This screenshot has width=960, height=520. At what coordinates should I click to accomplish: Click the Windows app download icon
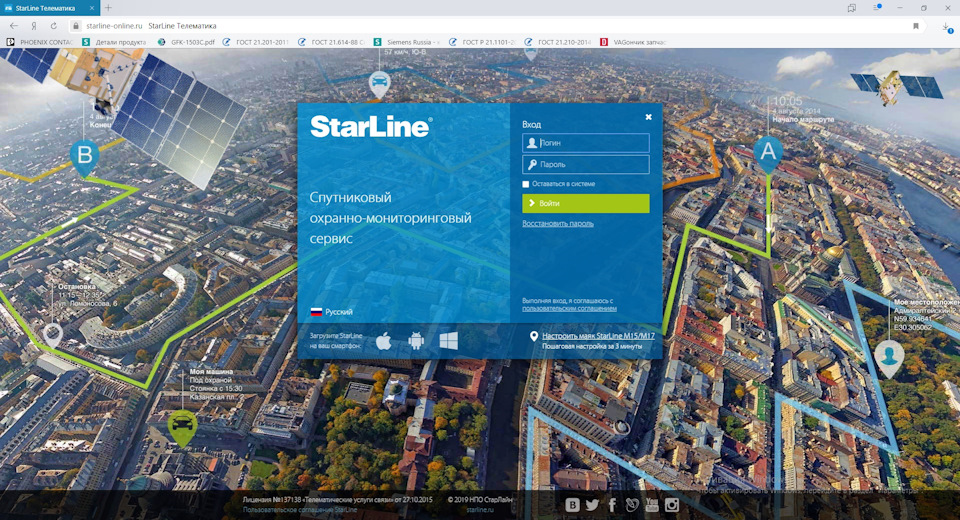[x=449, y=341]
